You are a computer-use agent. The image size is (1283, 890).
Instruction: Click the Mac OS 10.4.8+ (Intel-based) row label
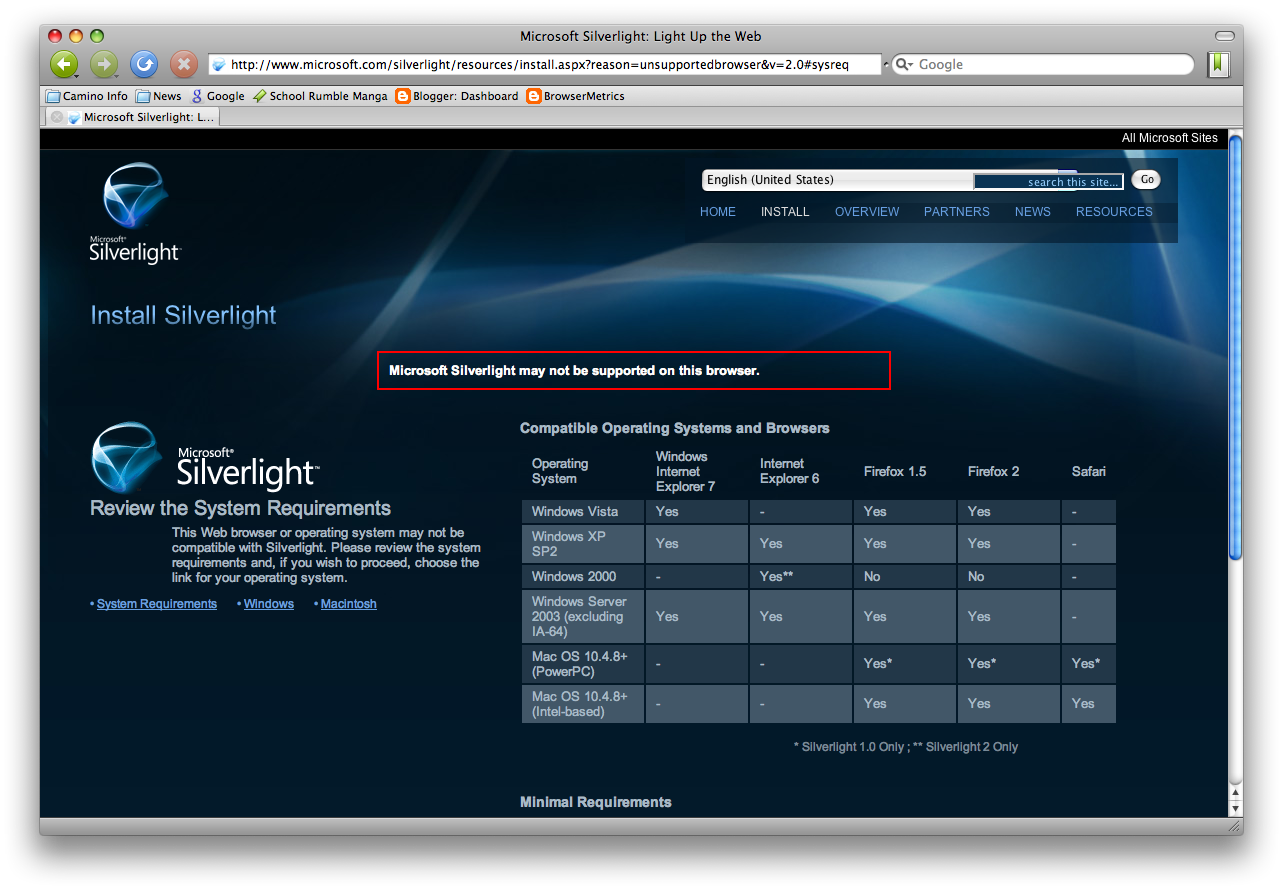580,704
